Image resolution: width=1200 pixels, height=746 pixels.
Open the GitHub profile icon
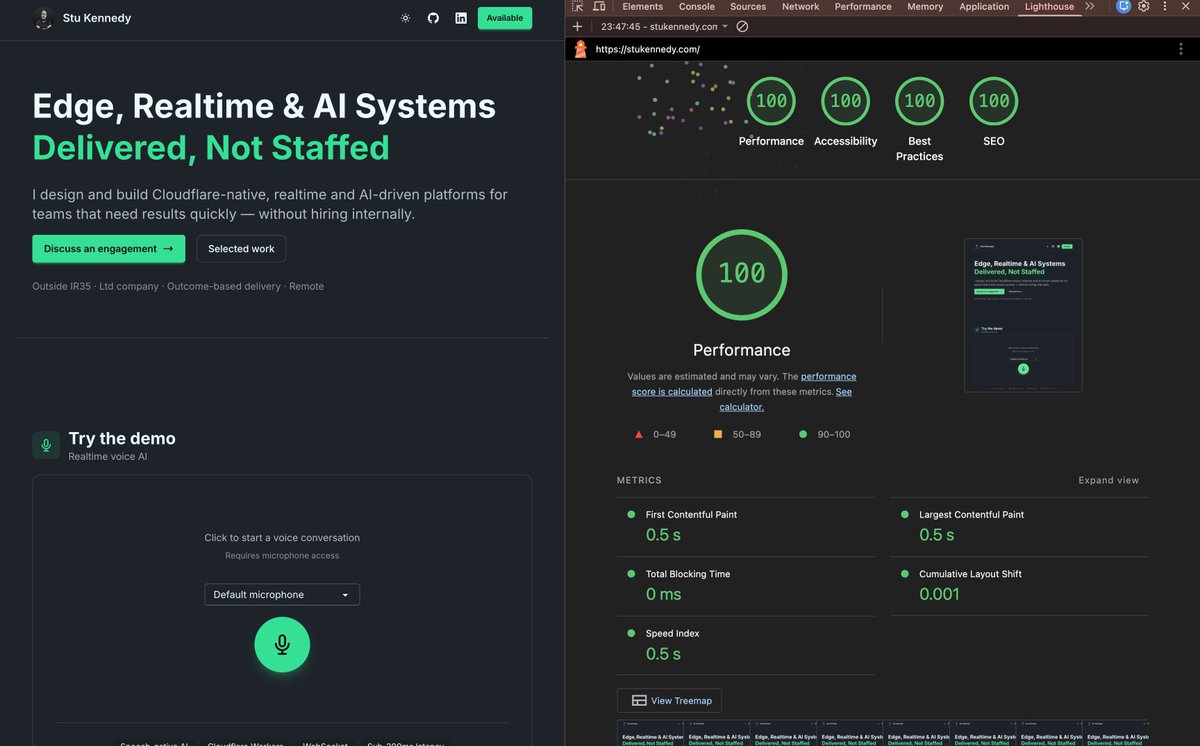(433, 18)
